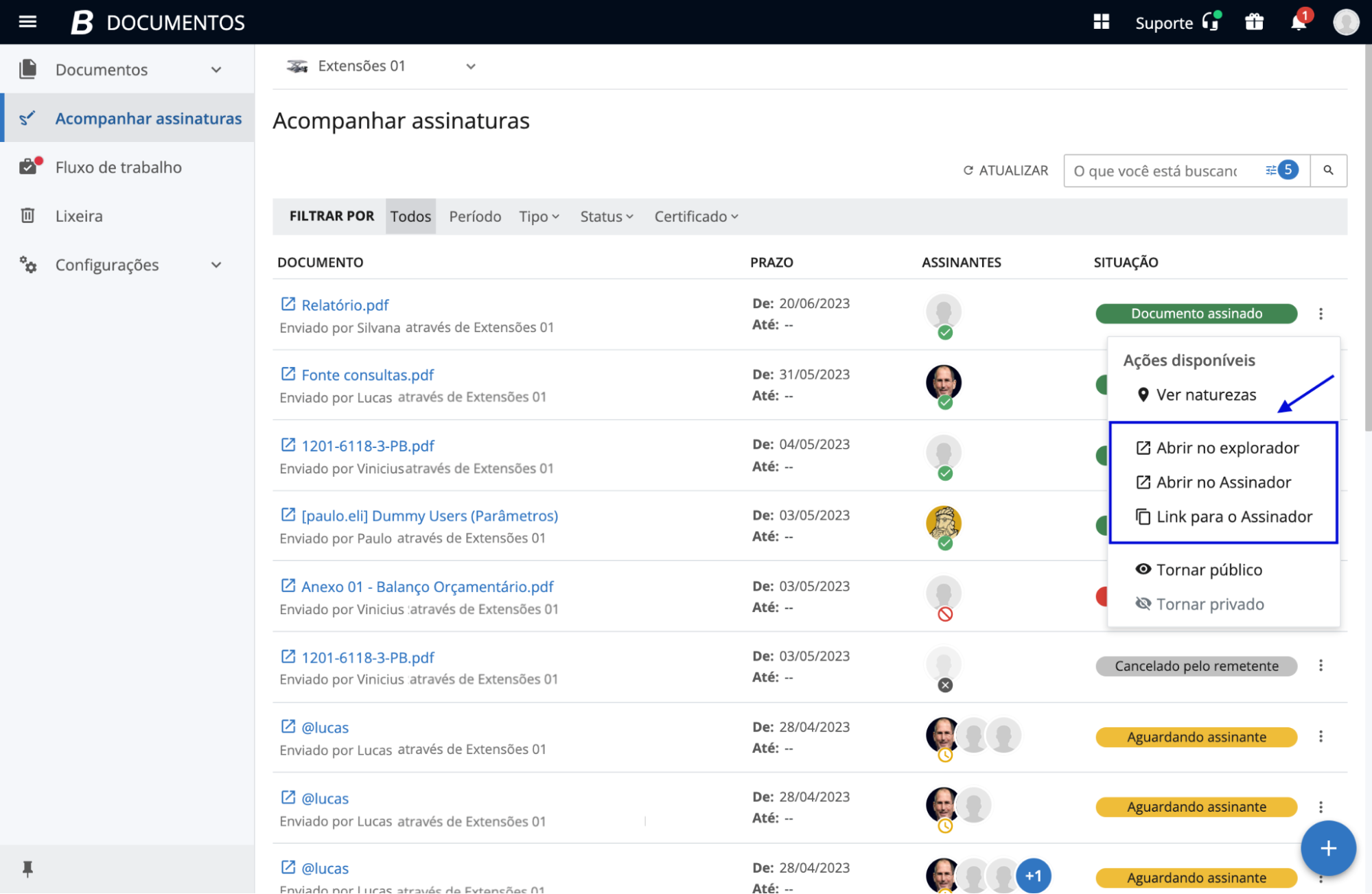Select the Todos filter
This screenshot has width=1372, height=894.
pyautogui.click(x=410, y=216)
